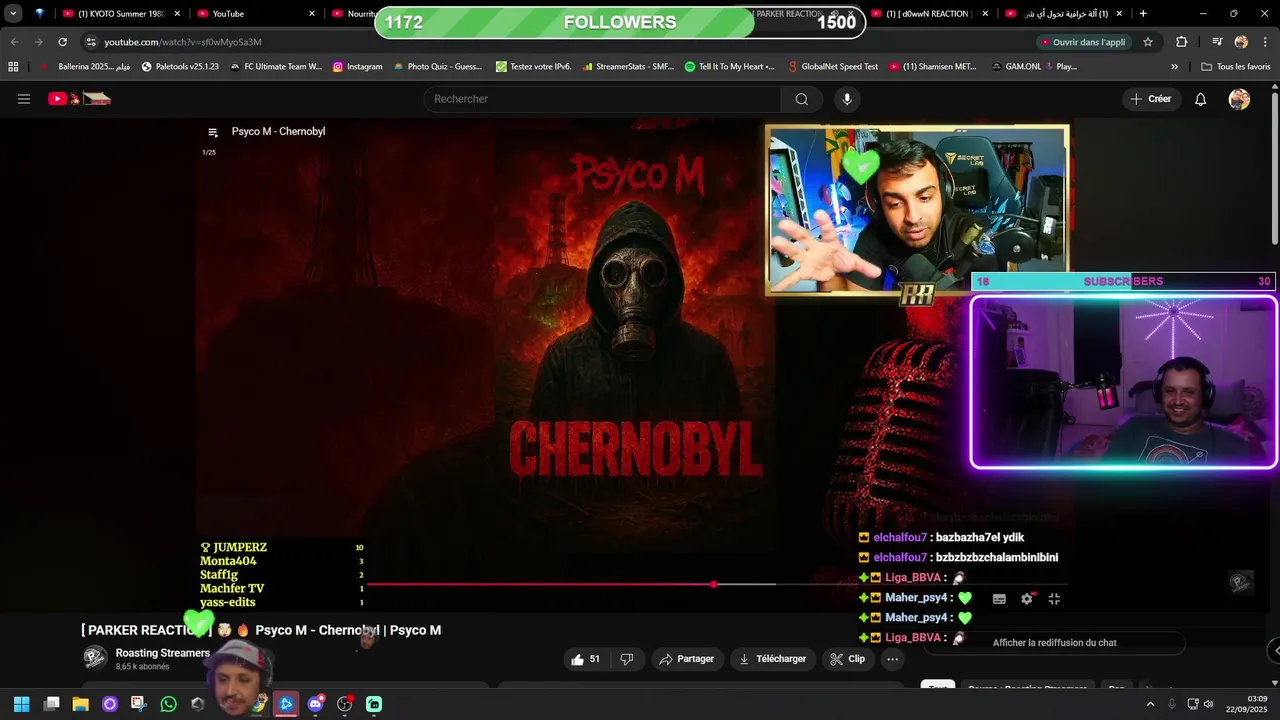Viewport: 1280px width, 720px height.
Task: Switch to the YouTube tab
Action: 255,14
